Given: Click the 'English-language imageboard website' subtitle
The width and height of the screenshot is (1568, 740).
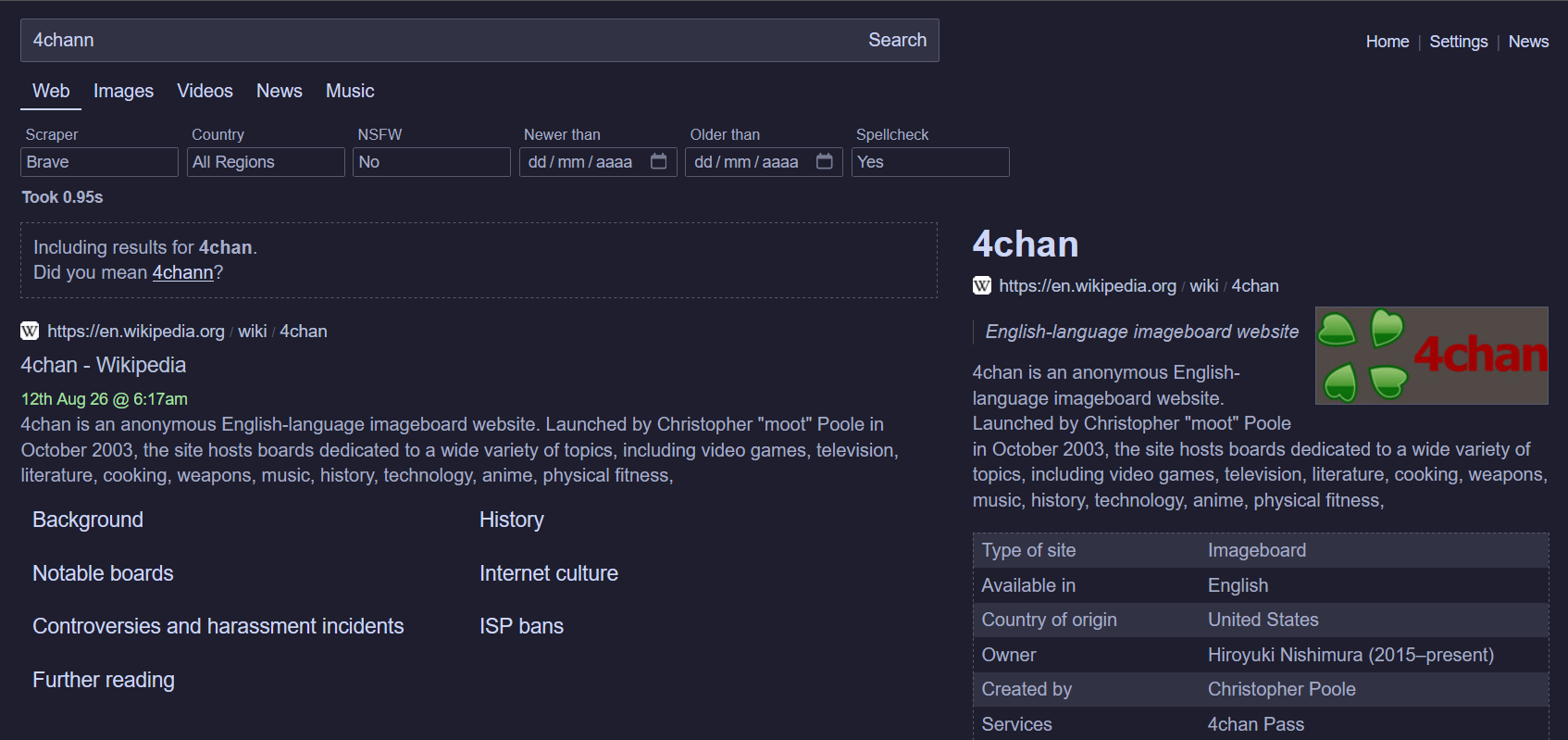Looking at the screenshot, I should [x=1142, y=332].
